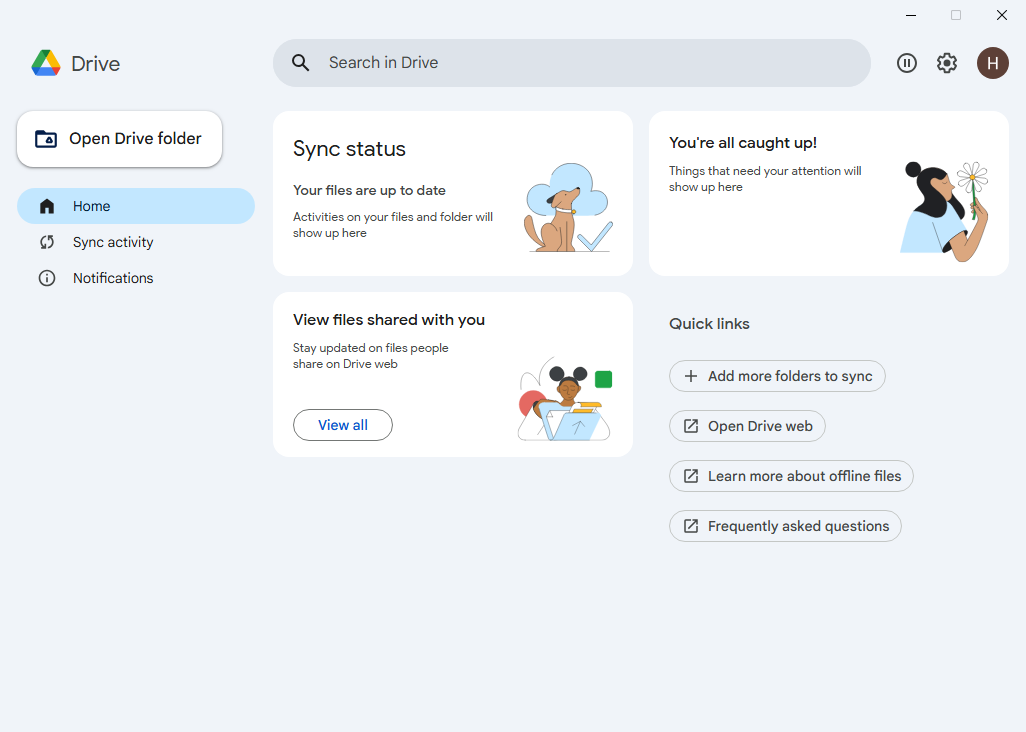Click the Sync activity icon

pyautogui.click(x=47, y=241)
